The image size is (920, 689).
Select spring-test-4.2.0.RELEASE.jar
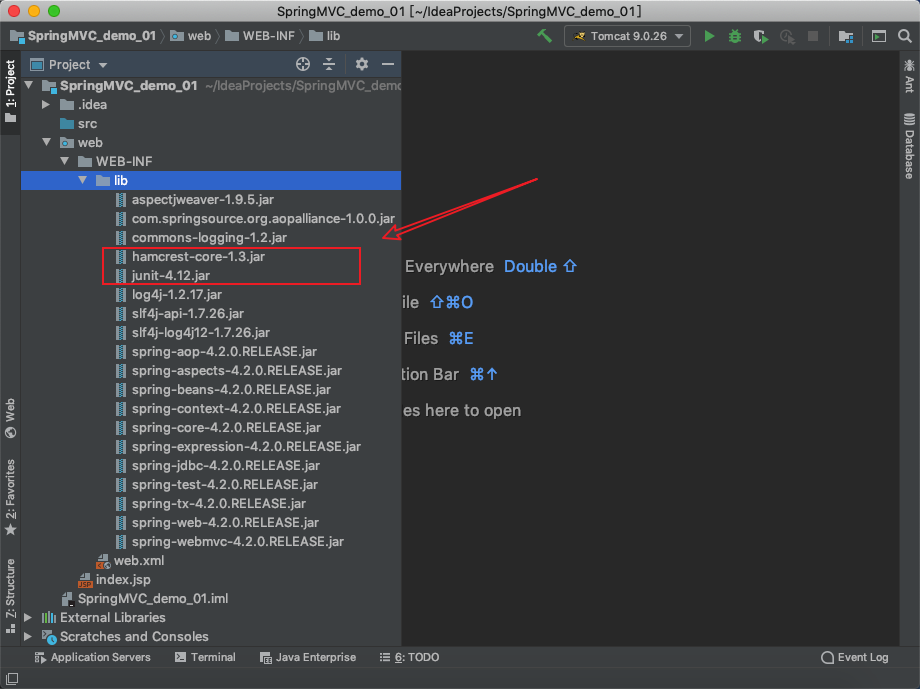(217, 485)
